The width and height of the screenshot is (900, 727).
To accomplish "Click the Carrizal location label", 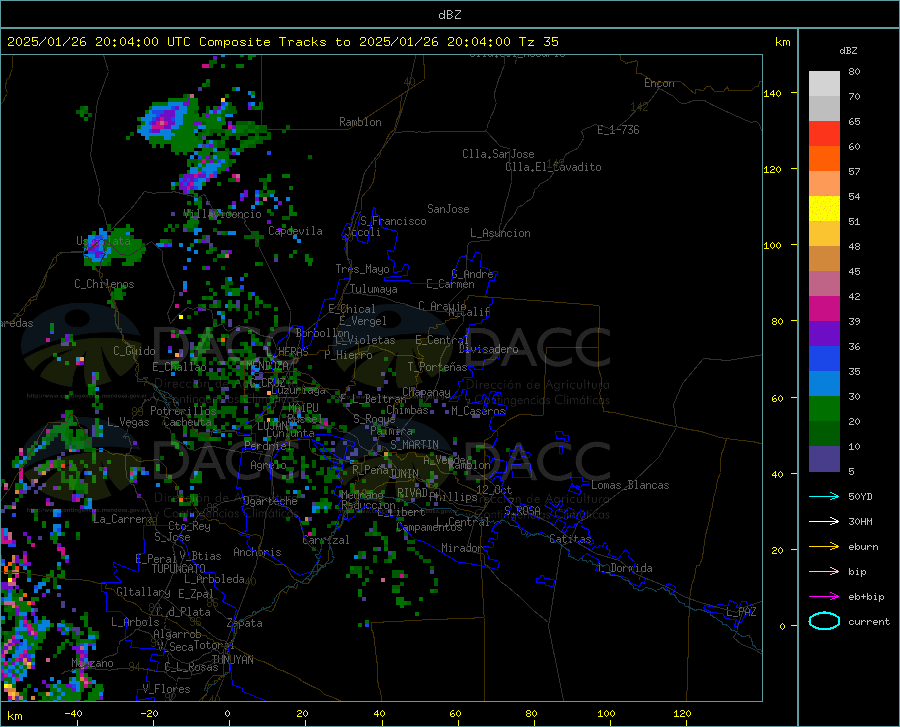I will [x=326, y=541].
